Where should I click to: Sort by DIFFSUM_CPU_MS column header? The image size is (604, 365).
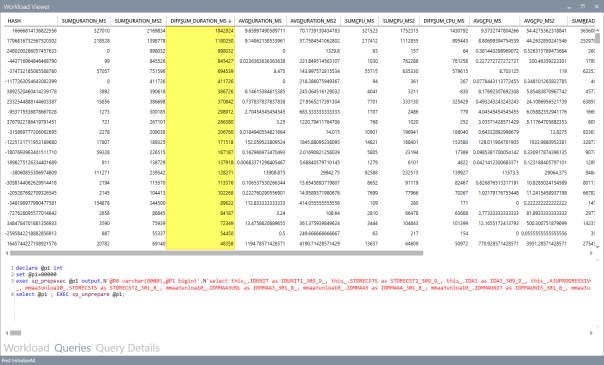[x=444, y=21]
